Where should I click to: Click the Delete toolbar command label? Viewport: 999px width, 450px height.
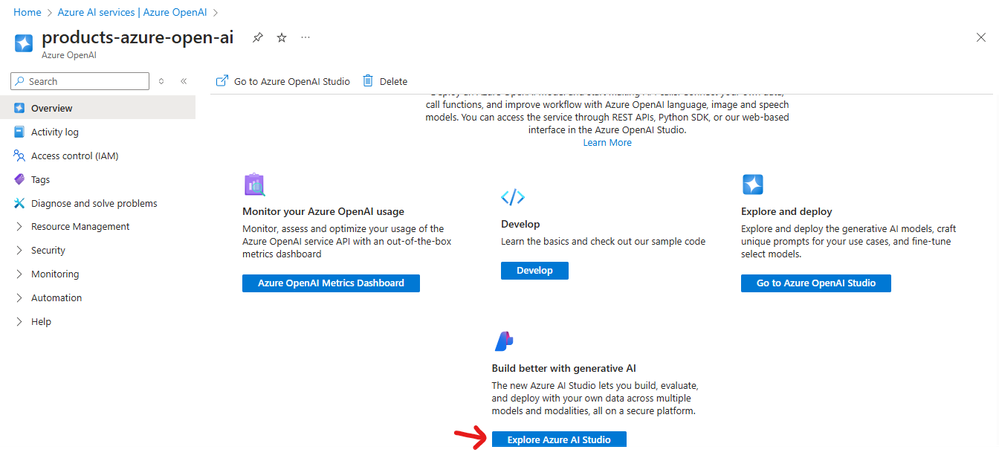393,82
